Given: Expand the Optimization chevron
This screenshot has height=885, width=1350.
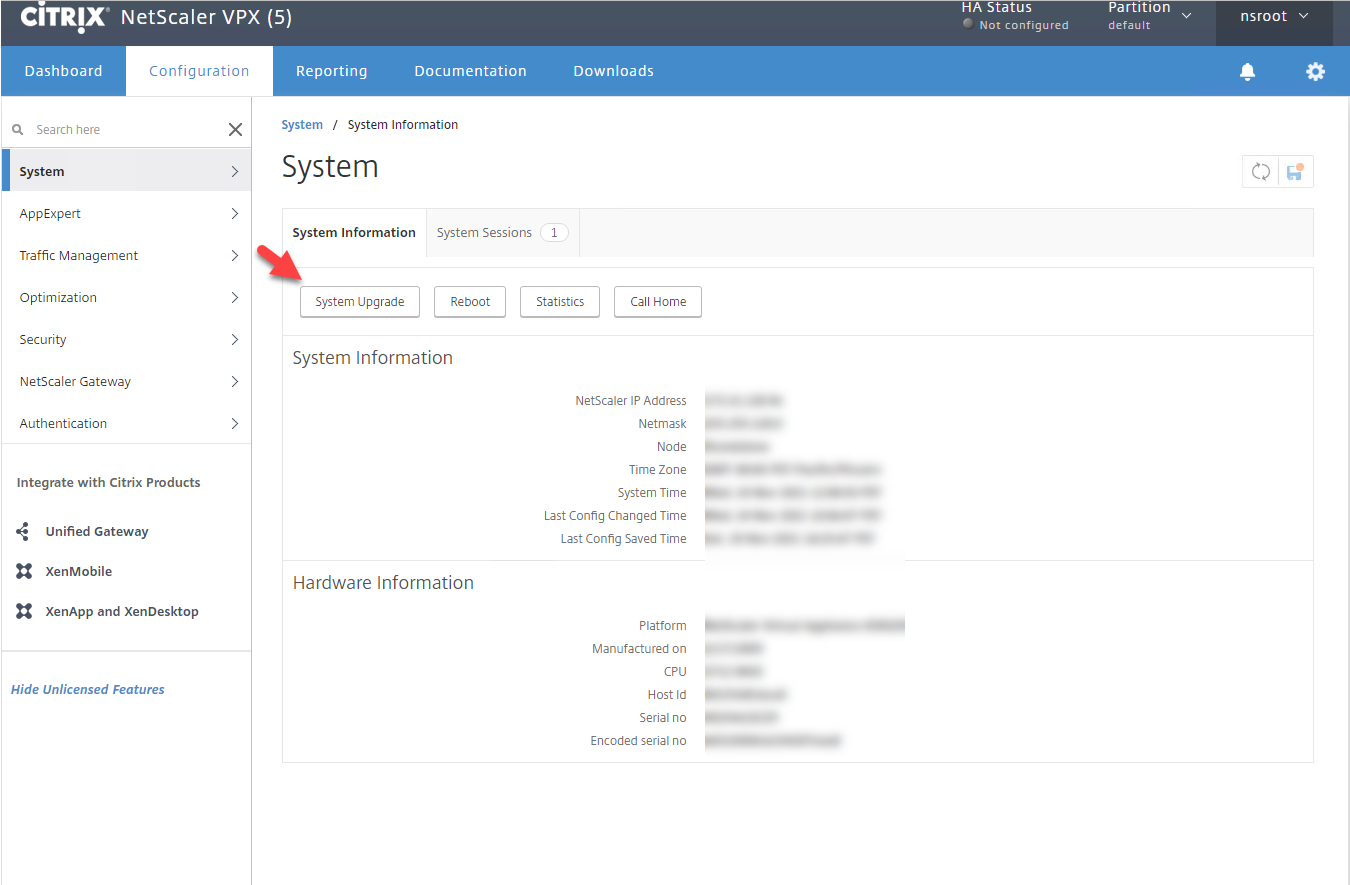Looking at the screenshot, I should point(235,297).
